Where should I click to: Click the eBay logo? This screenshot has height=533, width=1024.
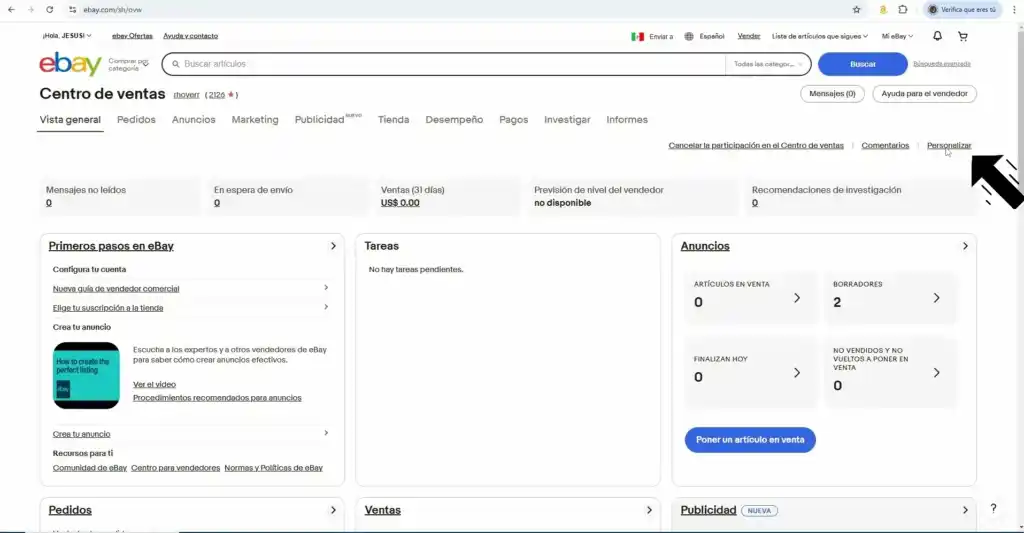[x=71, y=64]
